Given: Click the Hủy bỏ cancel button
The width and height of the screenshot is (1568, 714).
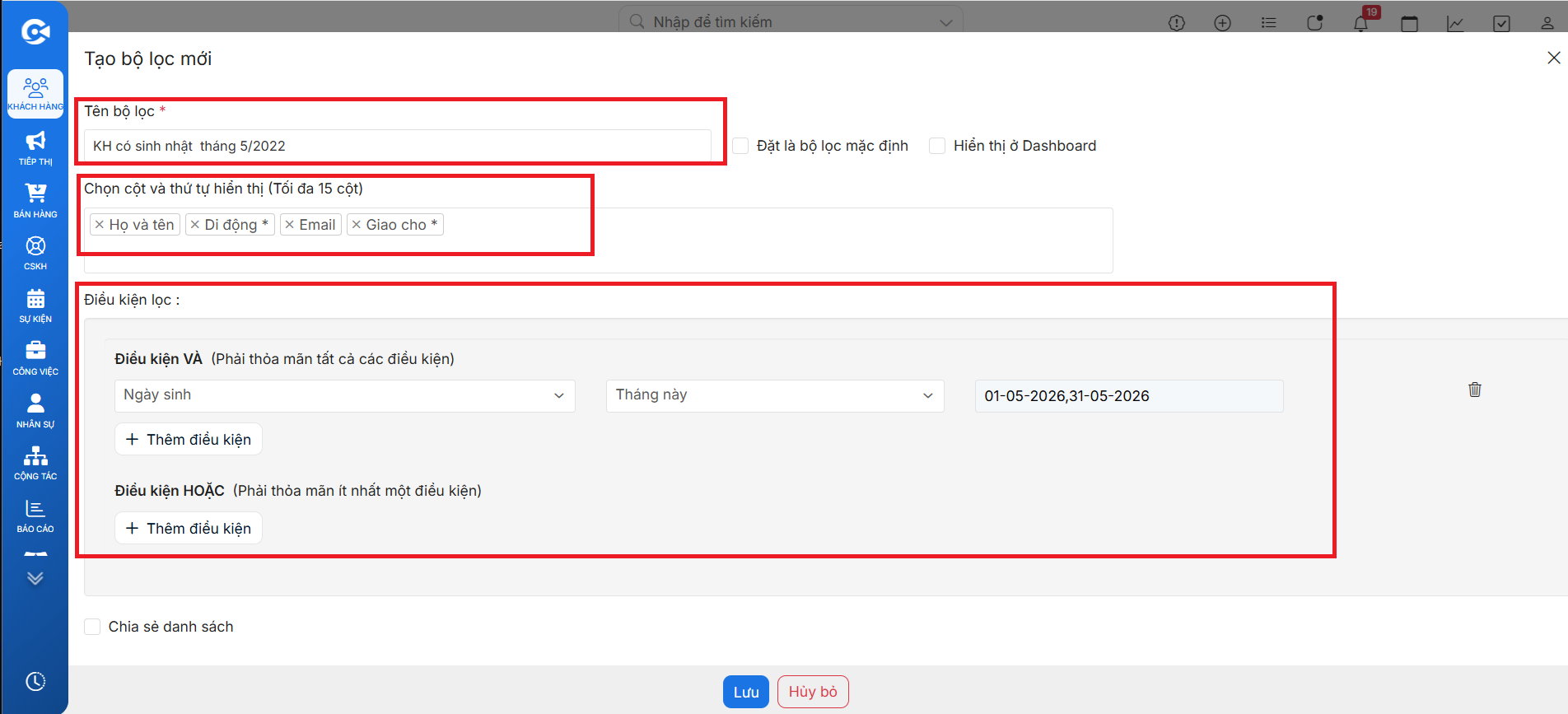Looking at the screenshot, I should coord(813,692).
